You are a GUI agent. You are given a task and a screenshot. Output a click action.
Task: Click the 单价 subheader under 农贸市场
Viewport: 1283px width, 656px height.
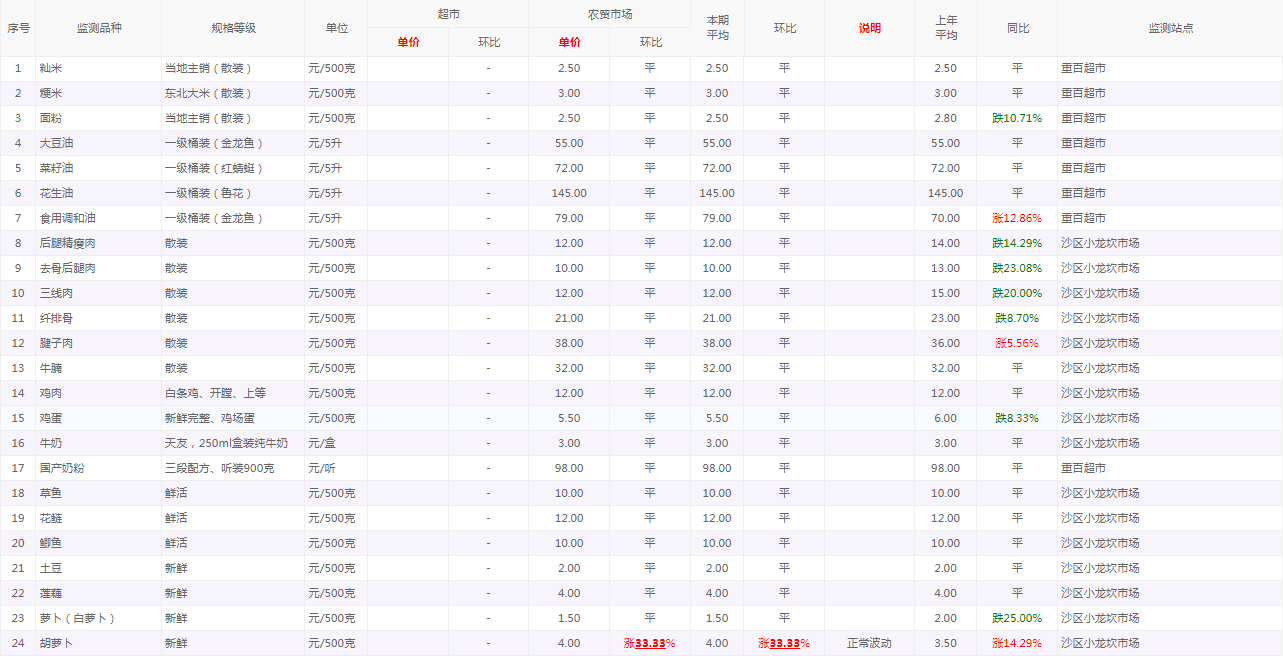(x=569, y=42)
